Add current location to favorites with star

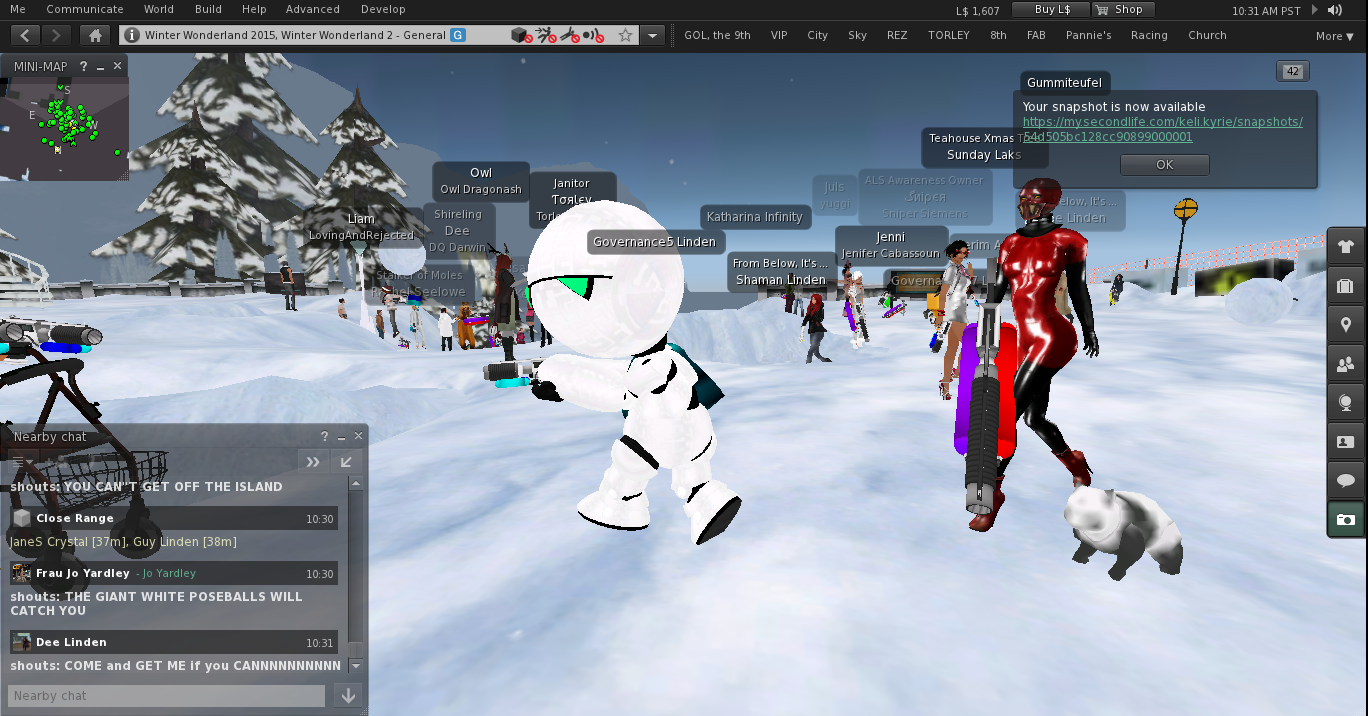tap(625, 35)
